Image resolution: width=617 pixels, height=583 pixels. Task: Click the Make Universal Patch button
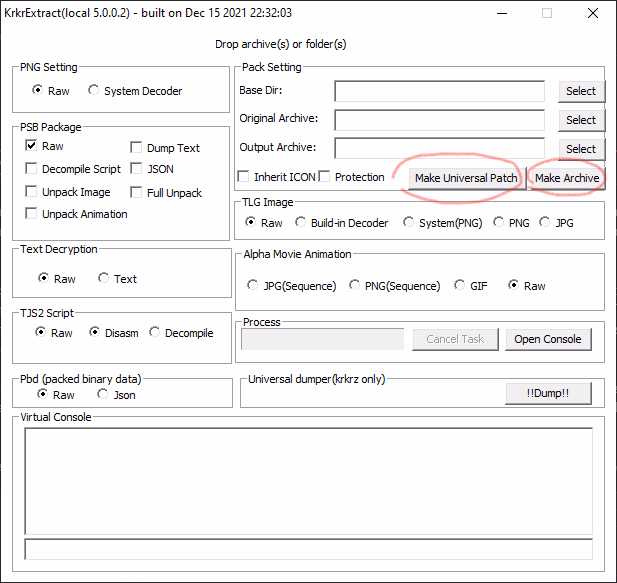point(466,178)
